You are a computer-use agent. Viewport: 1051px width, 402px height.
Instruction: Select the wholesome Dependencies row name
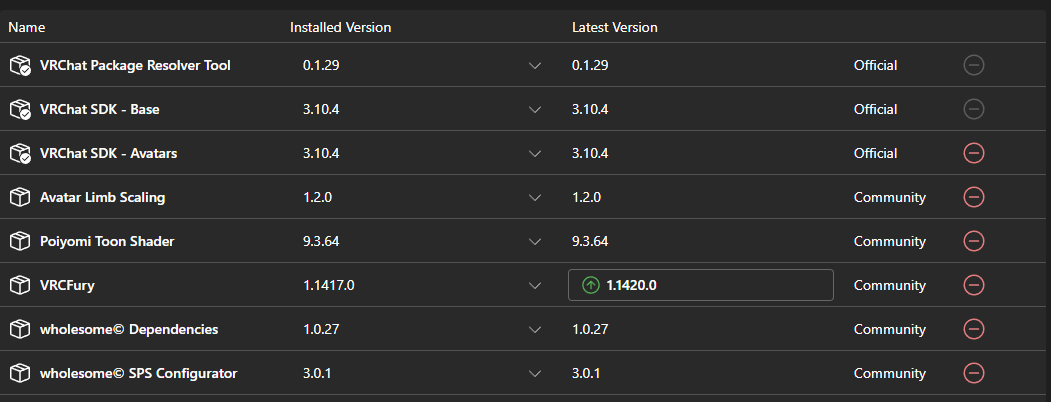[x=129, y=329]
